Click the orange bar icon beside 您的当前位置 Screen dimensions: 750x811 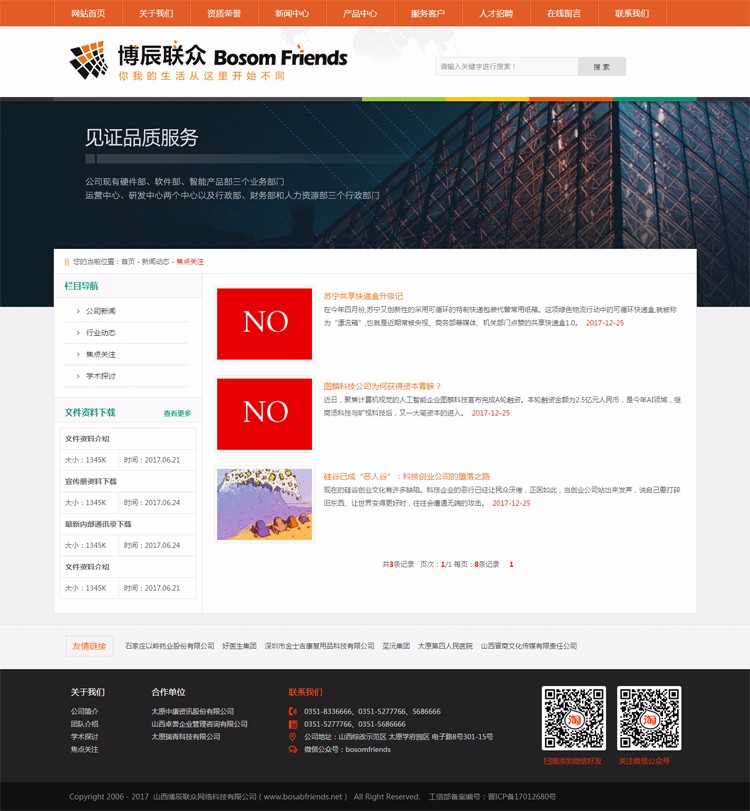point(67,262)
